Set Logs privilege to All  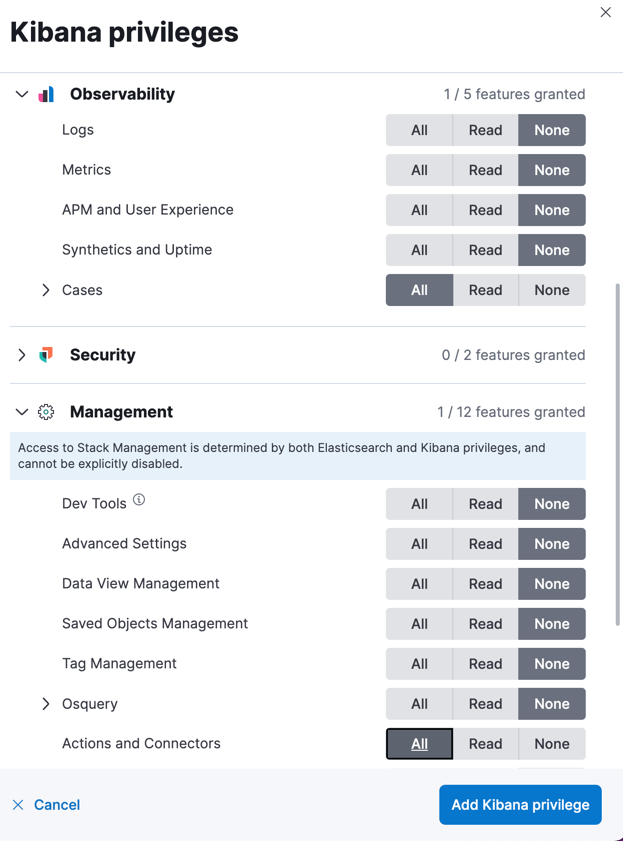419,130
